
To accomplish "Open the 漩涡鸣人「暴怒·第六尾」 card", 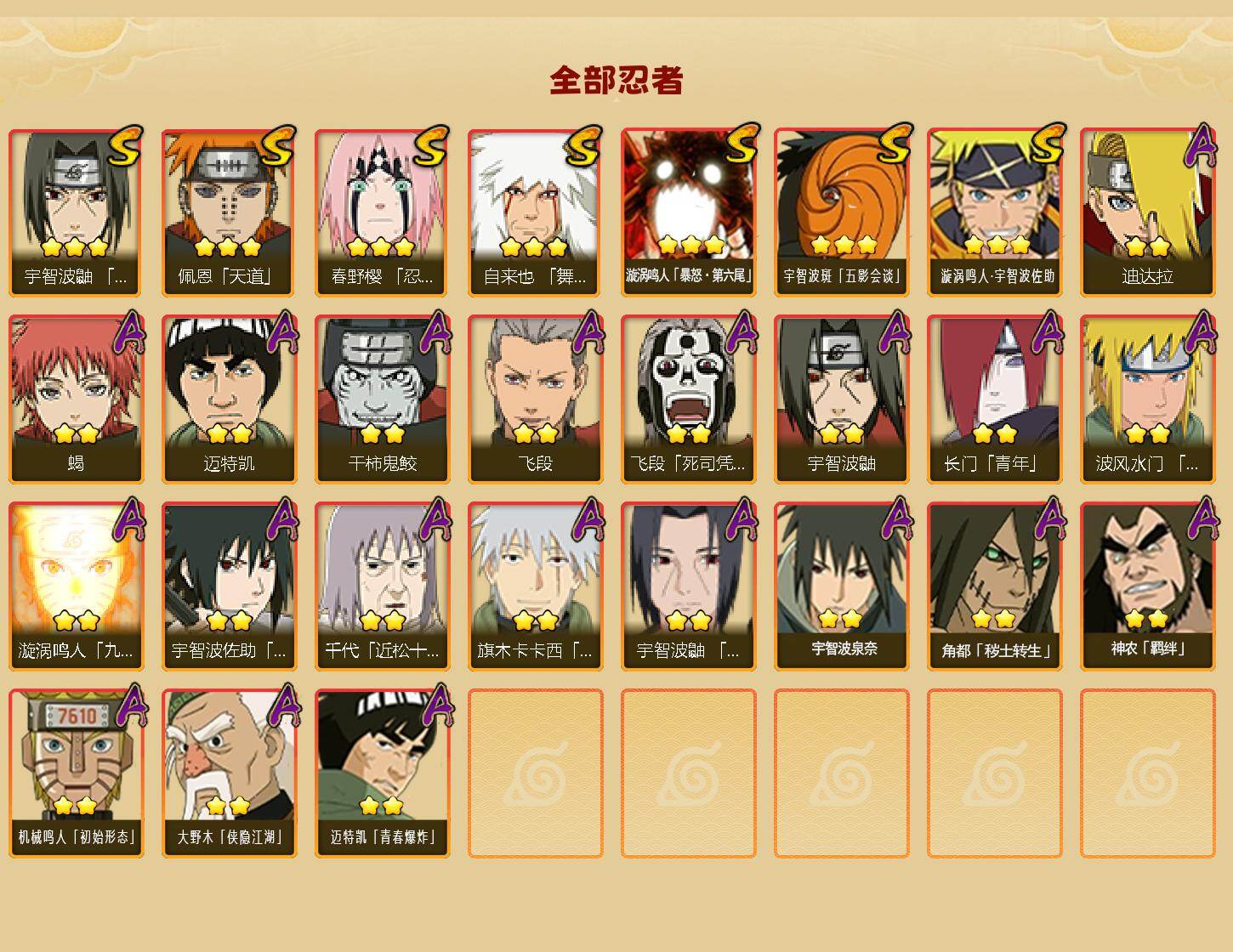I will [688, 212].
